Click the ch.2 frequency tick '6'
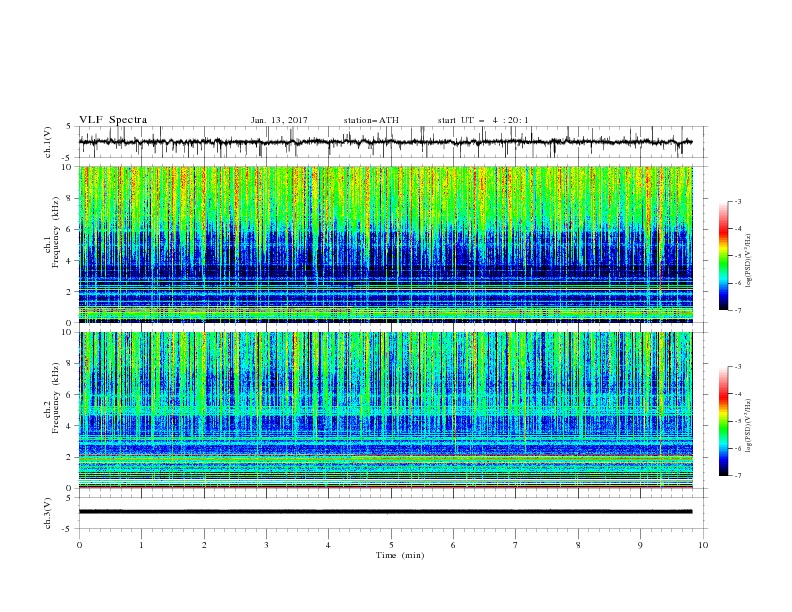The width and height of the screenshot is (792, 612). (x=70, y=395)
